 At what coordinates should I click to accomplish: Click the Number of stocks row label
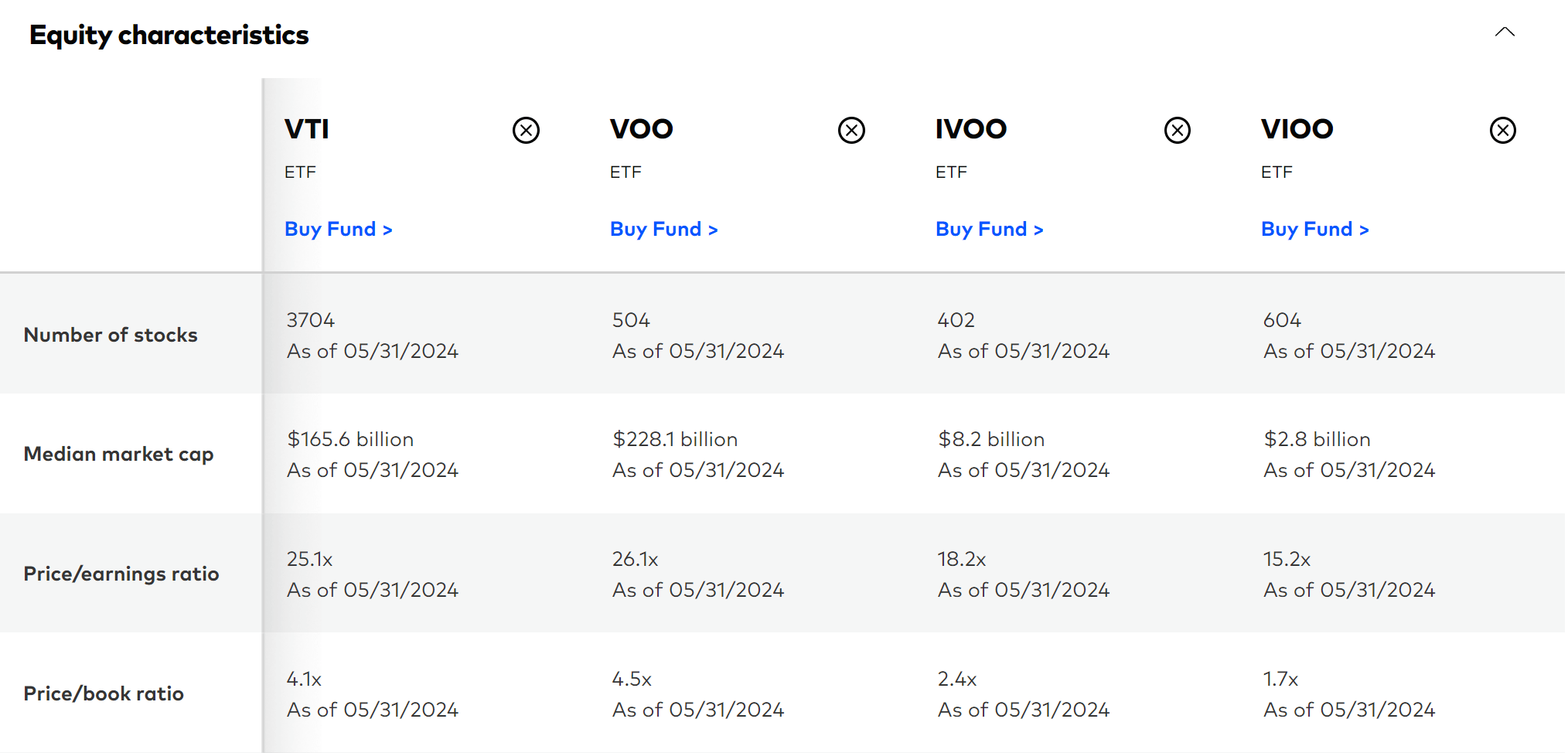tap(111, 335)
